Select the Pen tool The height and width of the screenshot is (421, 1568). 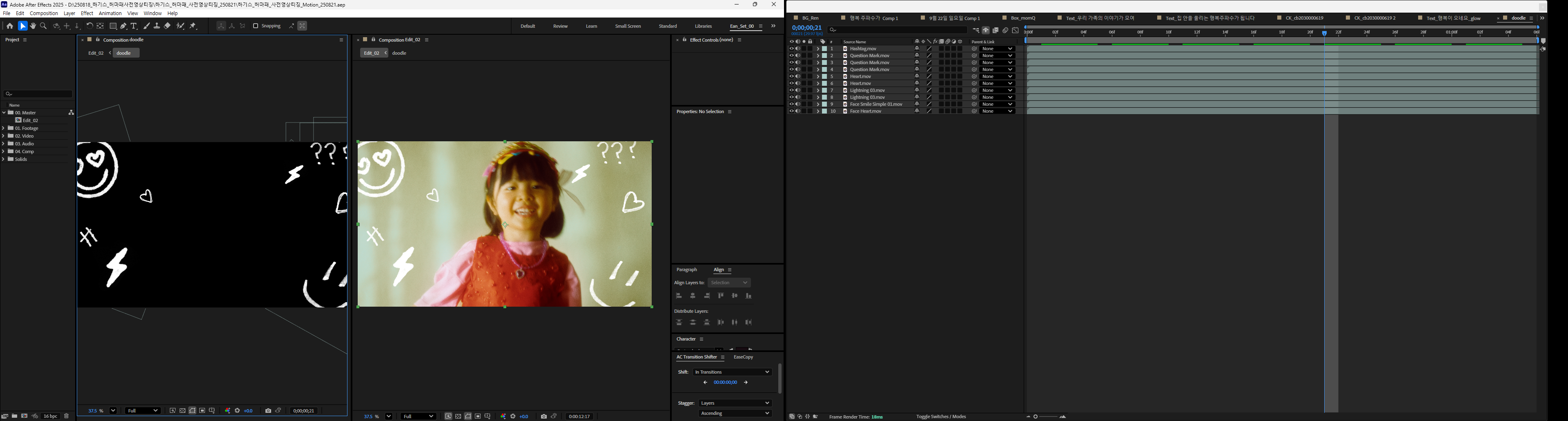point(123,26)
